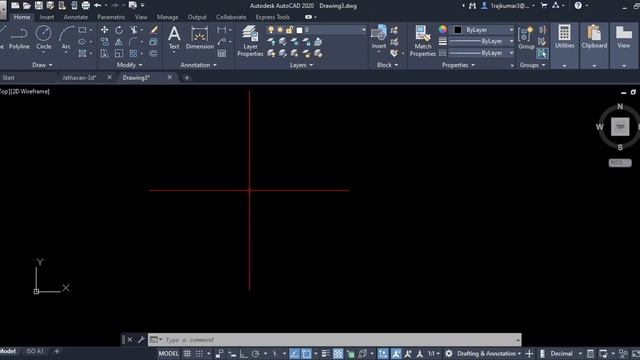Click the object color wheel icon
Image resolution: width=640 pixels, height=360 pixels.
tap(443, 29)
